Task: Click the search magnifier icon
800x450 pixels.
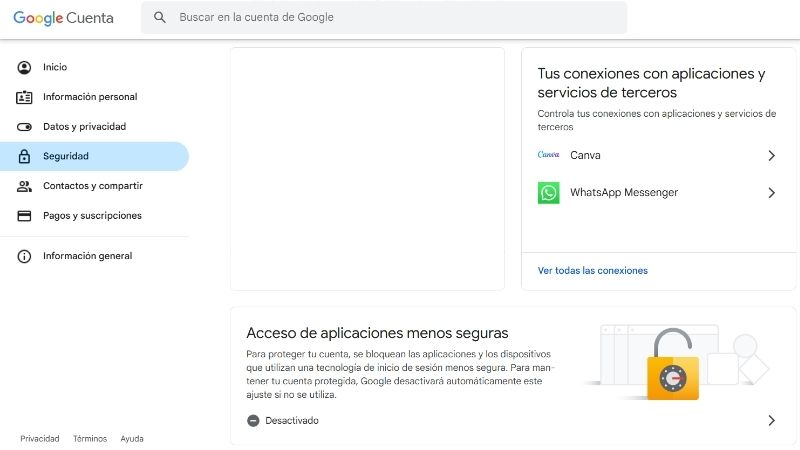Action: pyautogui.click(x=160, y=17)
